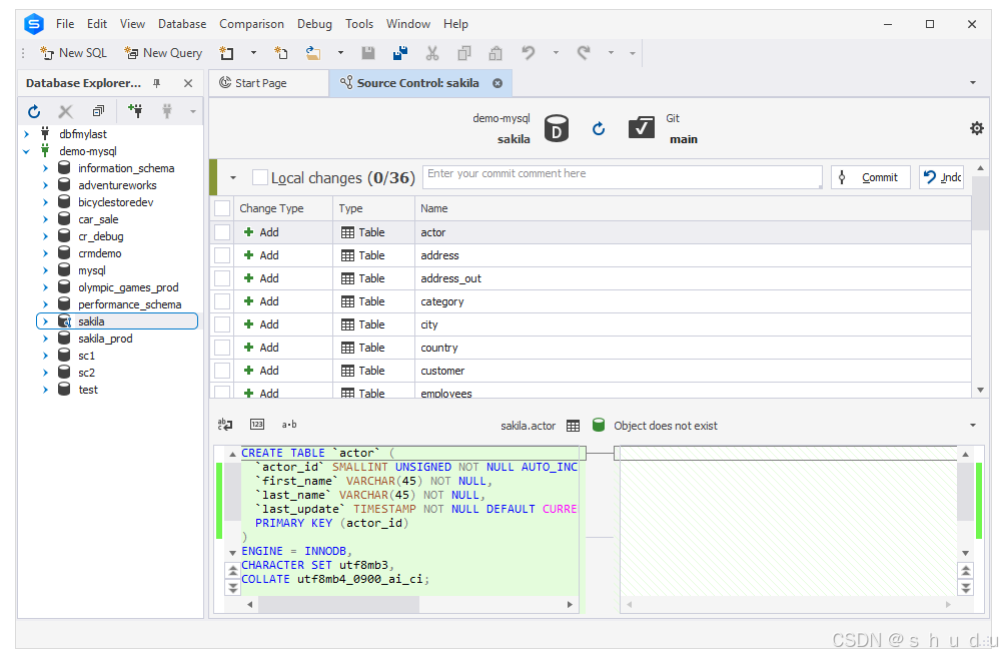Select the bicyclestoredev database
The width and height of the screenshot is (1007, 658).
click(116, 202)
